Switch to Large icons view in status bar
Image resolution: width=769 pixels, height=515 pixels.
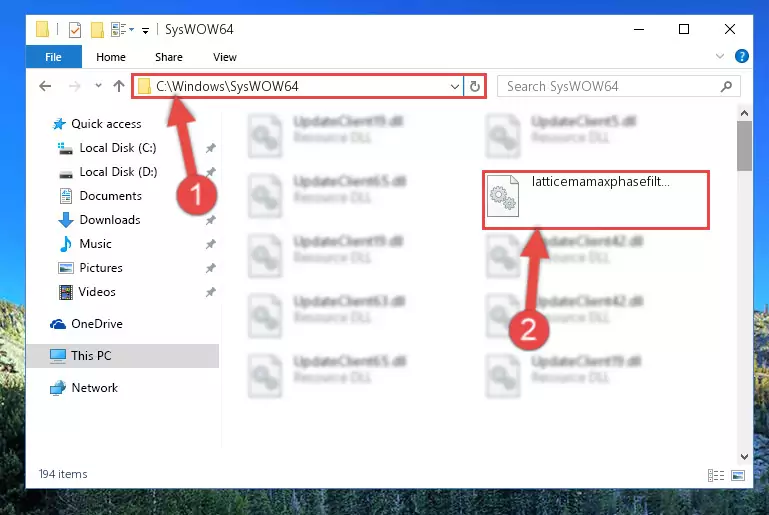[x=738, y=475]
